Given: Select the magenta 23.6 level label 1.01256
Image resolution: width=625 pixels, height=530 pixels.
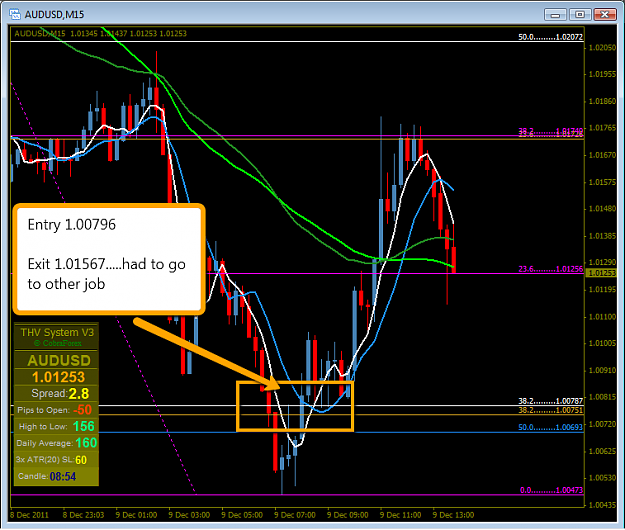Looking at the screenshot, I should coord(550,269).
